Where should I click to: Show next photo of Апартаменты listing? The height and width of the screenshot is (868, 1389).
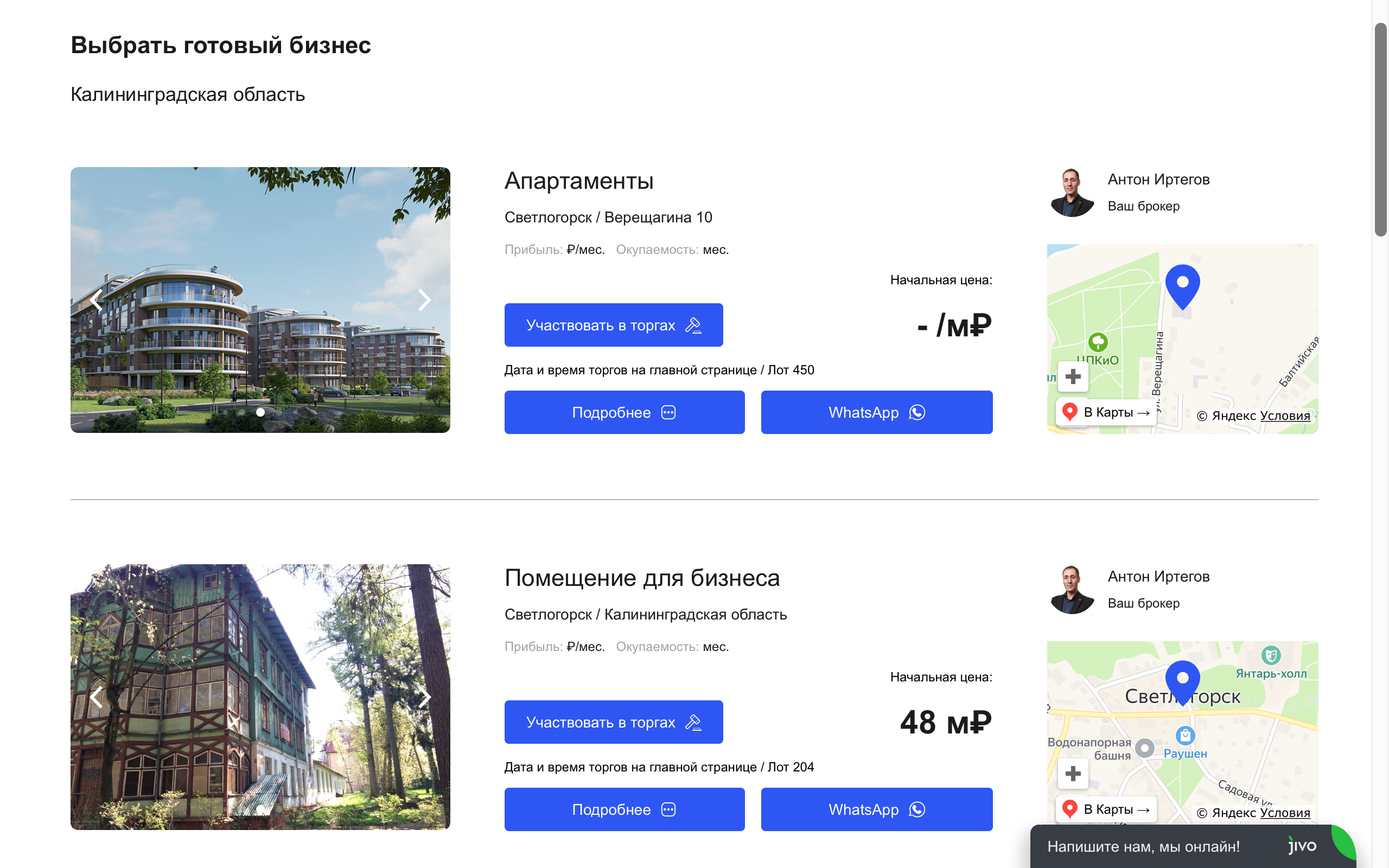[x=424, y=299]
